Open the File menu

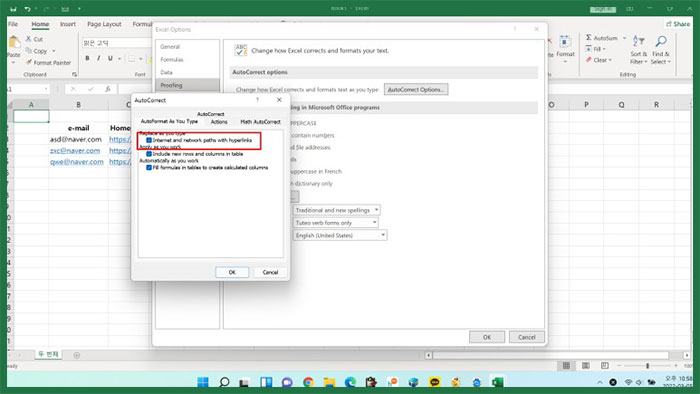(x=13, y=24)
